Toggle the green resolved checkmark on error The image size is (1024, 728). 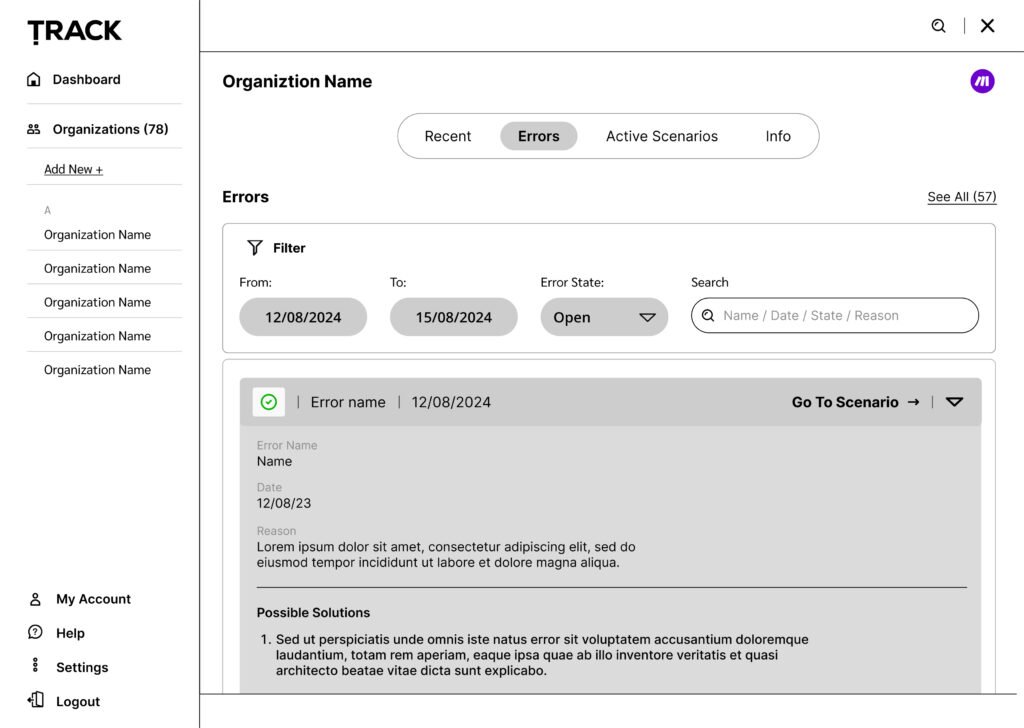tap(269, 402)
